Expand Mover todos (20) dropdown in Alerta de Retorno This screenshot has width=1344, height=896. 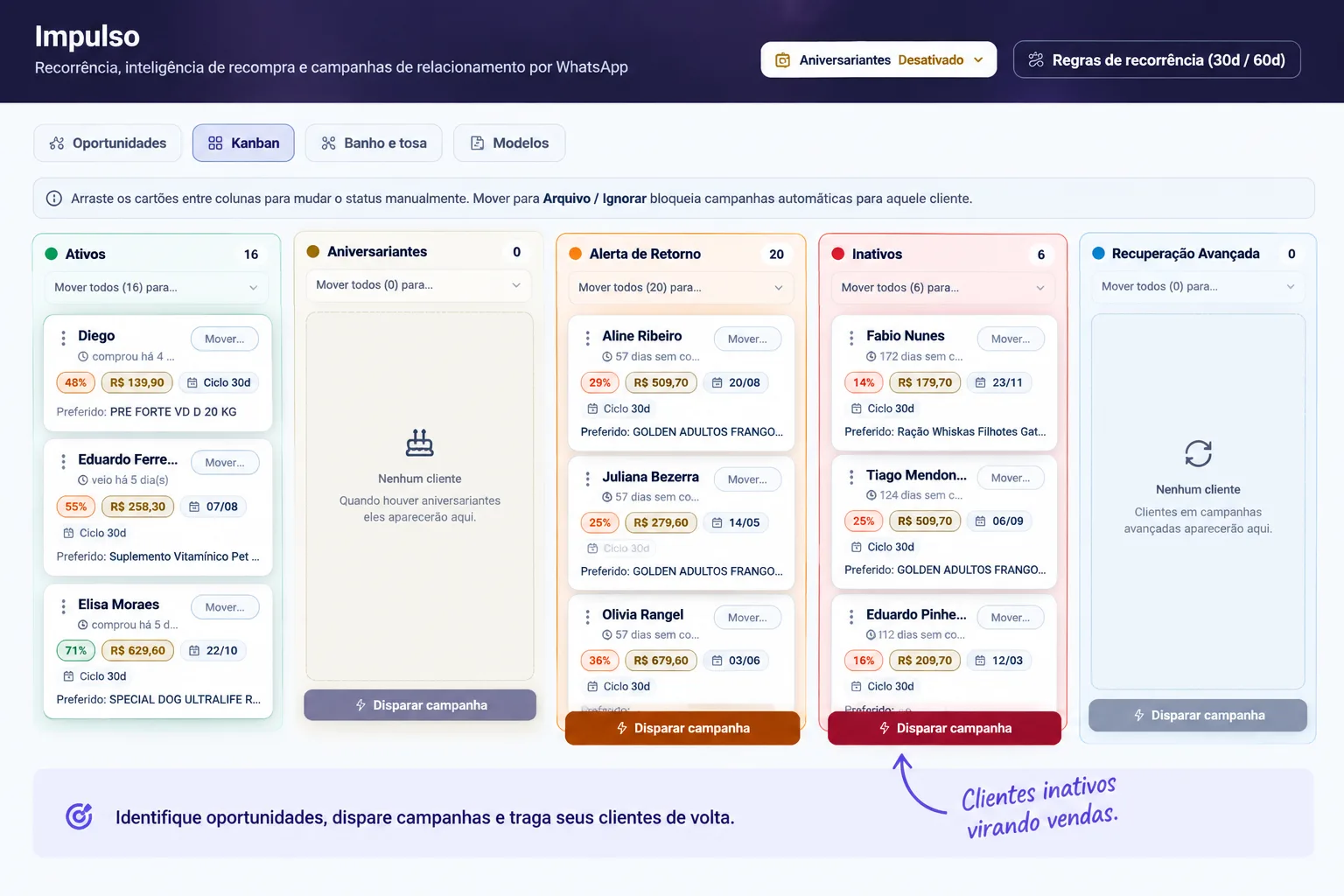pos(682,287)
